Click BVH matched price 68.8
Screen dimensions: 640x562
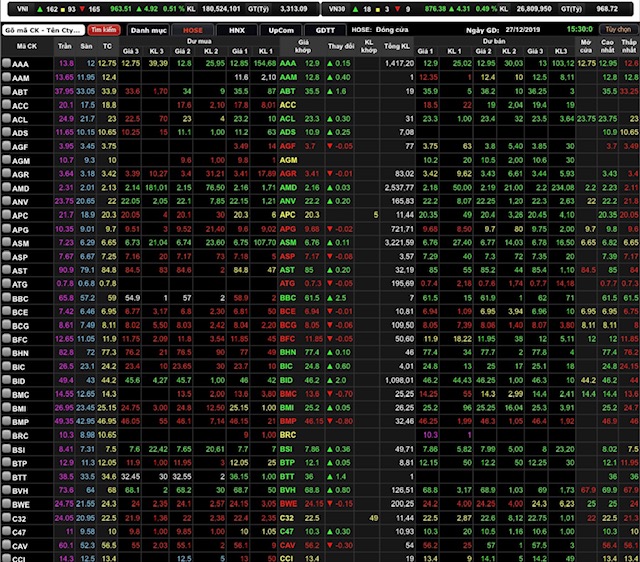tap(312, 490)
